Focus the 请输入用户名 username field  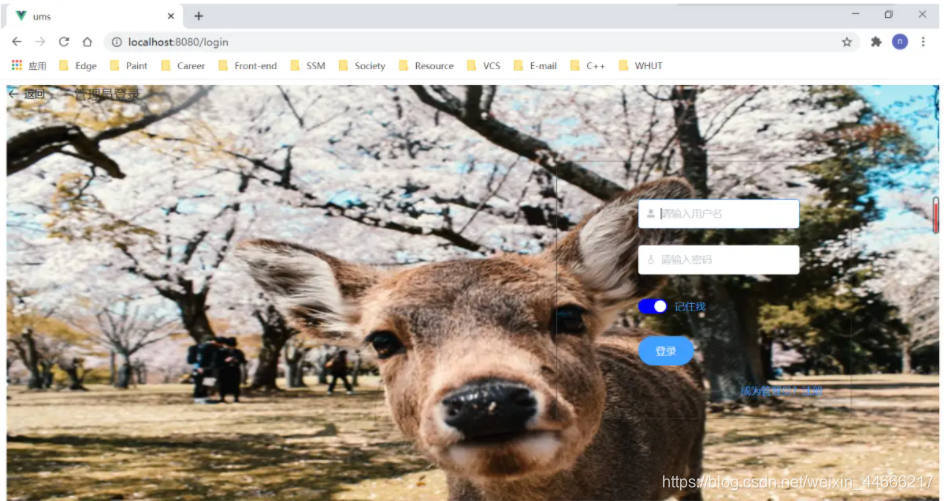(719, 214)
